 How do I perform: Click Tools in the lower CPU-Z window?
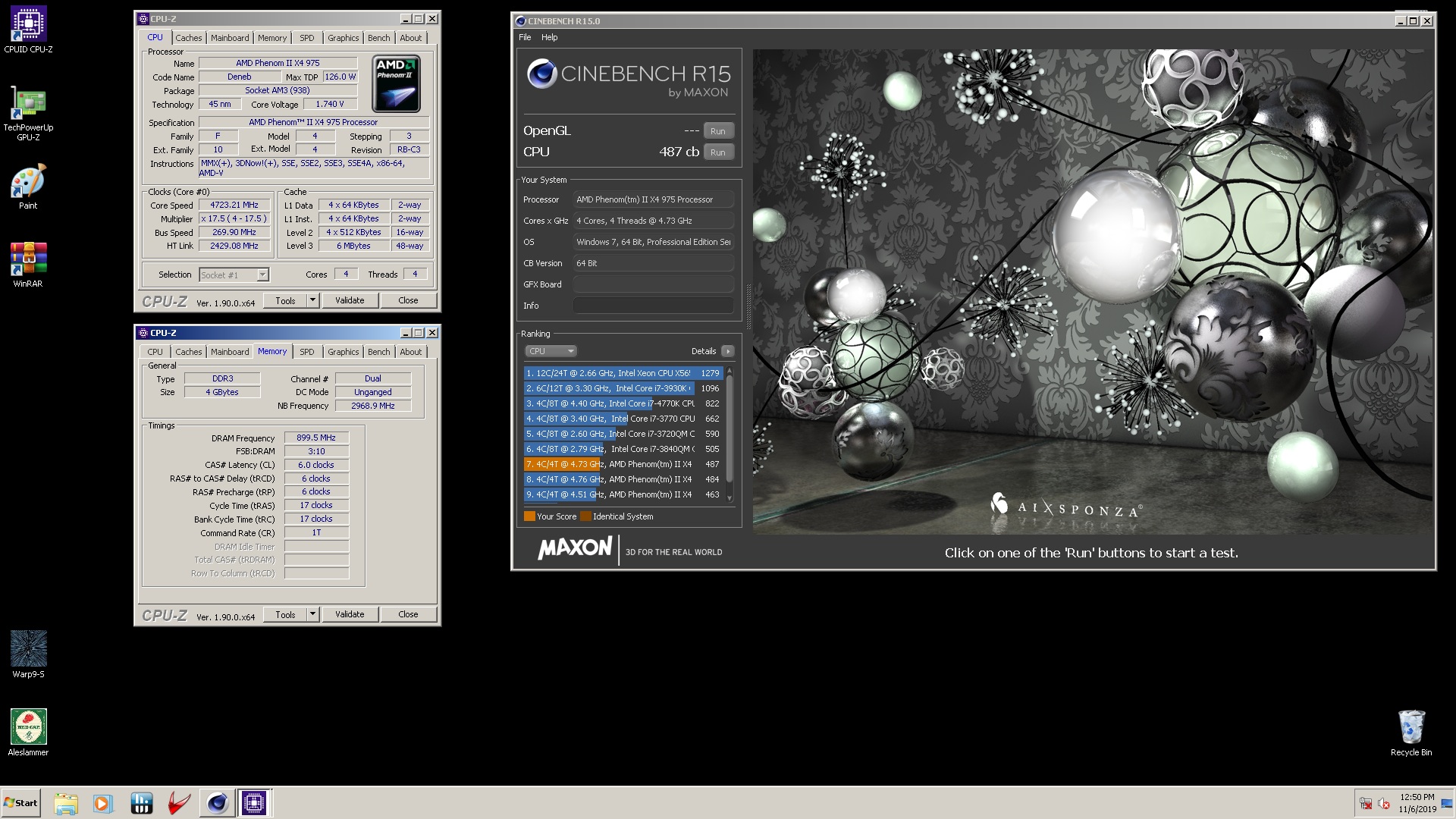coord(285,614)
